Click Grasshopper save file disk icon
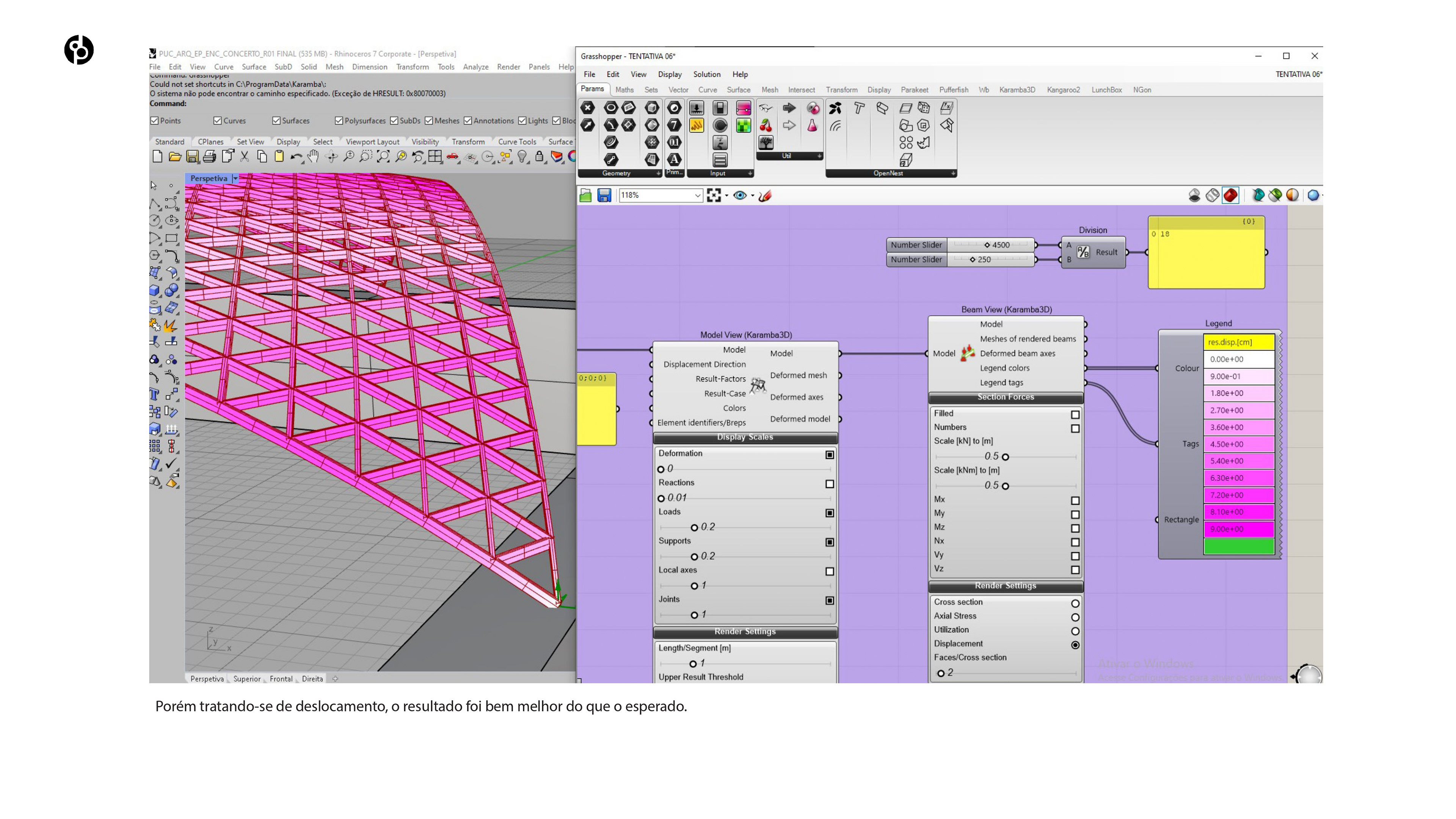Viewport: 1456px width, 819px height. (x=604, y=196)
